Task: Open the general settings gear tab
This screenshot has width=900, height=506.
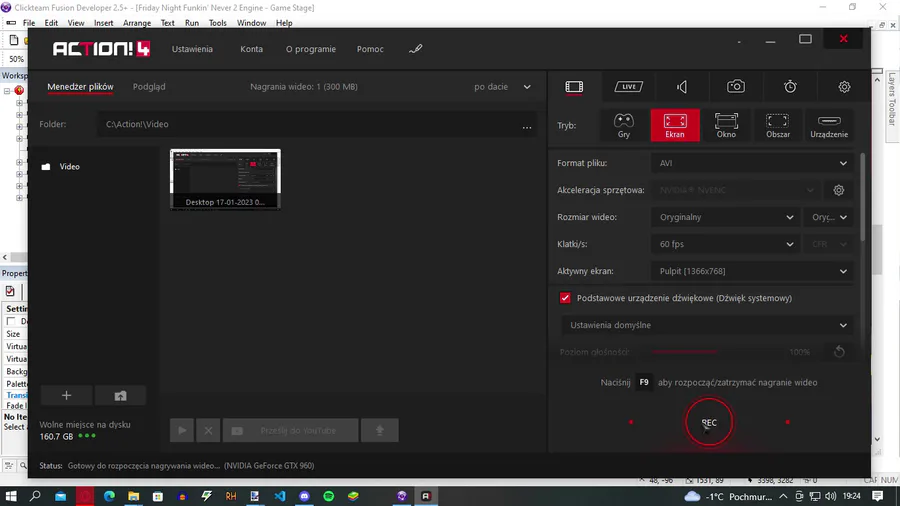Action: tap(844, 87)
